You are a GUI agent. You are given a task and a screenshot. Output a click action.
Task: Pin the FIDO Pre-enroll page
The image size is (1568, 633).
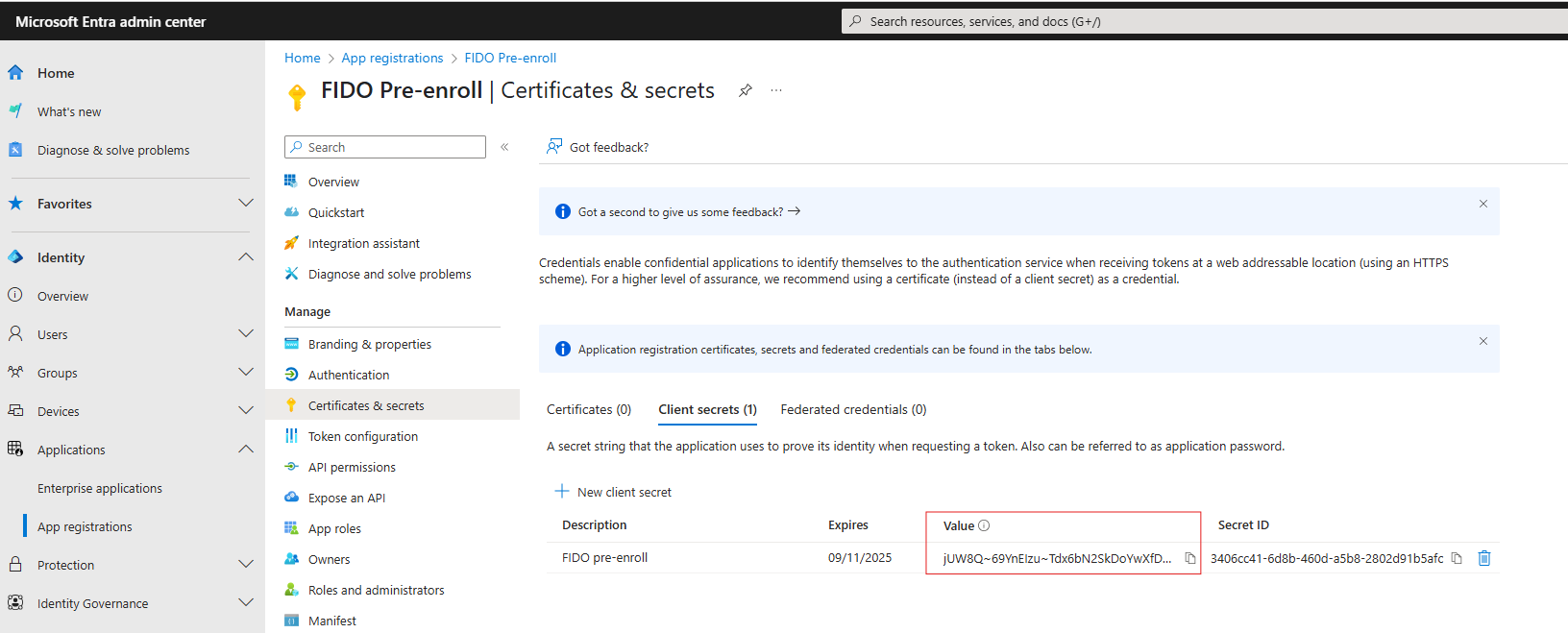(746, 90)
